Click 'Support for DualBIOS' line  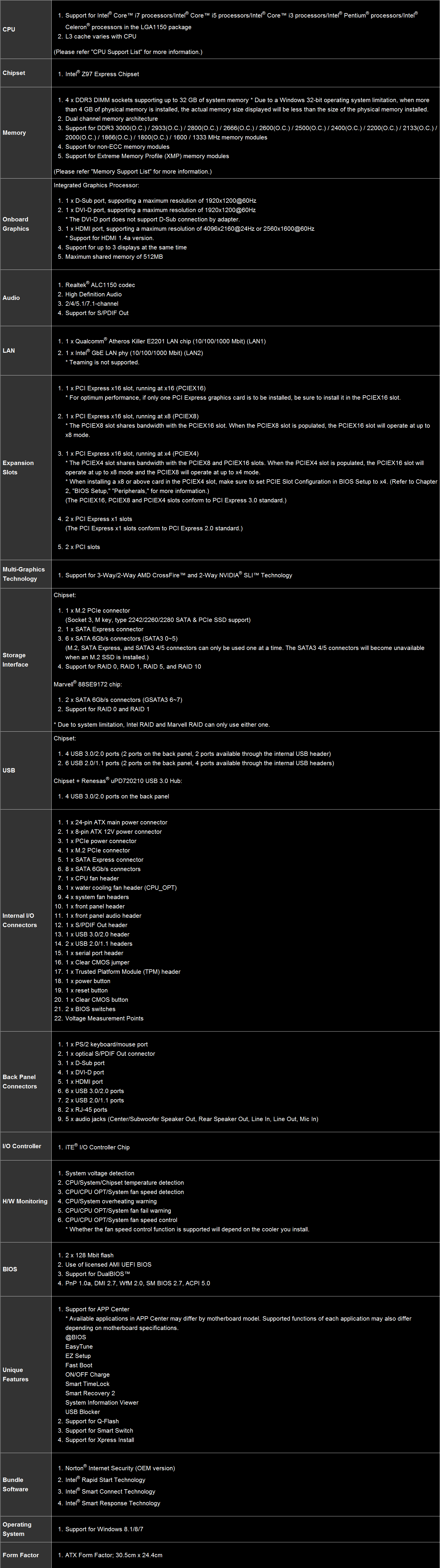point(98,1273)
